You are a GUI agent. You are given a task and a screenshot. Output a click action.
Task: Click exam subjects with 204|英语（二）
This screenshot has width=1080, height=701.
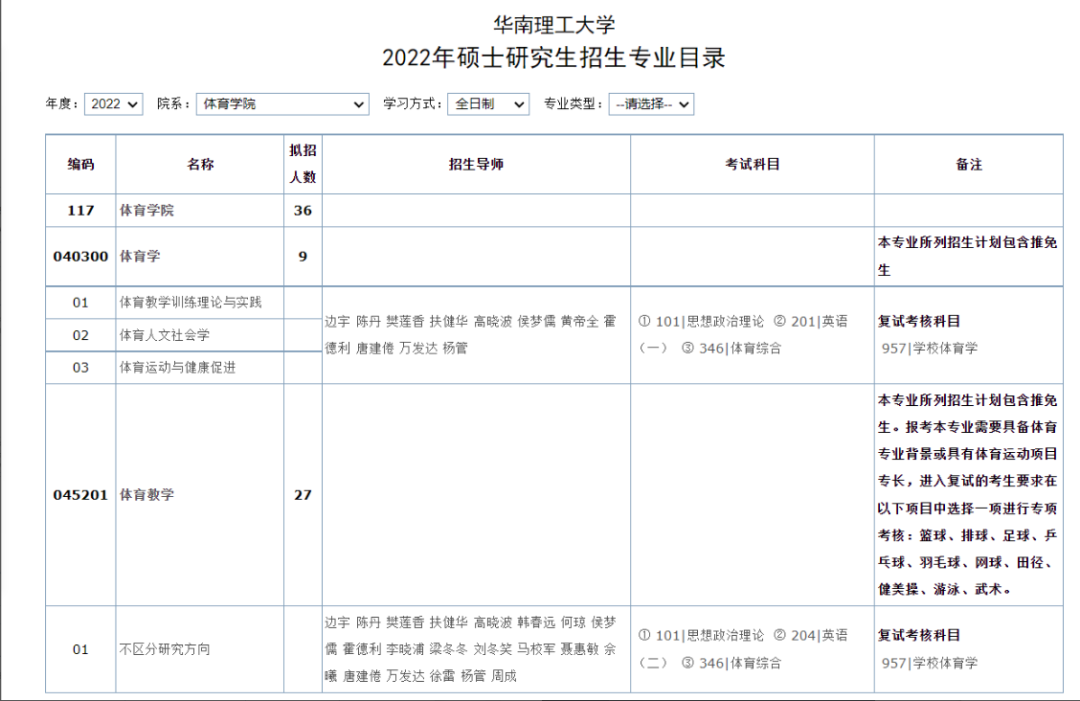click(752, 649)
